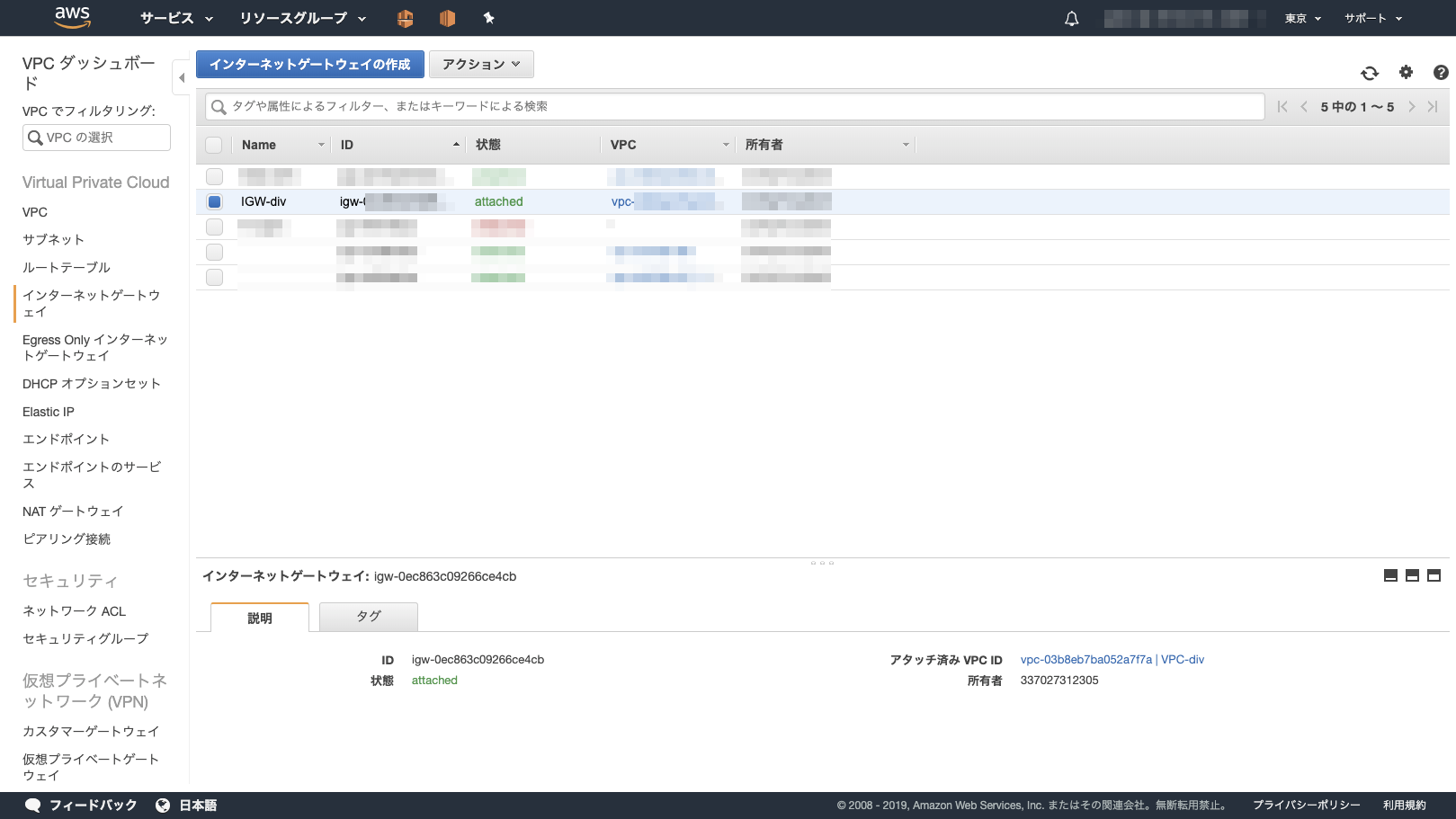
Task: Refresh the internet gateway list
Action: [x=1369, y=73]
